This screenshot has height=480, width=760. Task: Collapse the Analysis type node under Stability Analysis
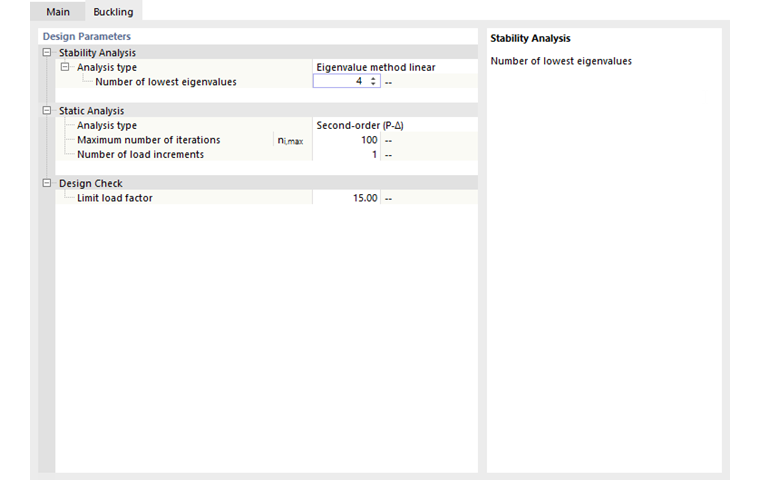click(x=65, y=67)
